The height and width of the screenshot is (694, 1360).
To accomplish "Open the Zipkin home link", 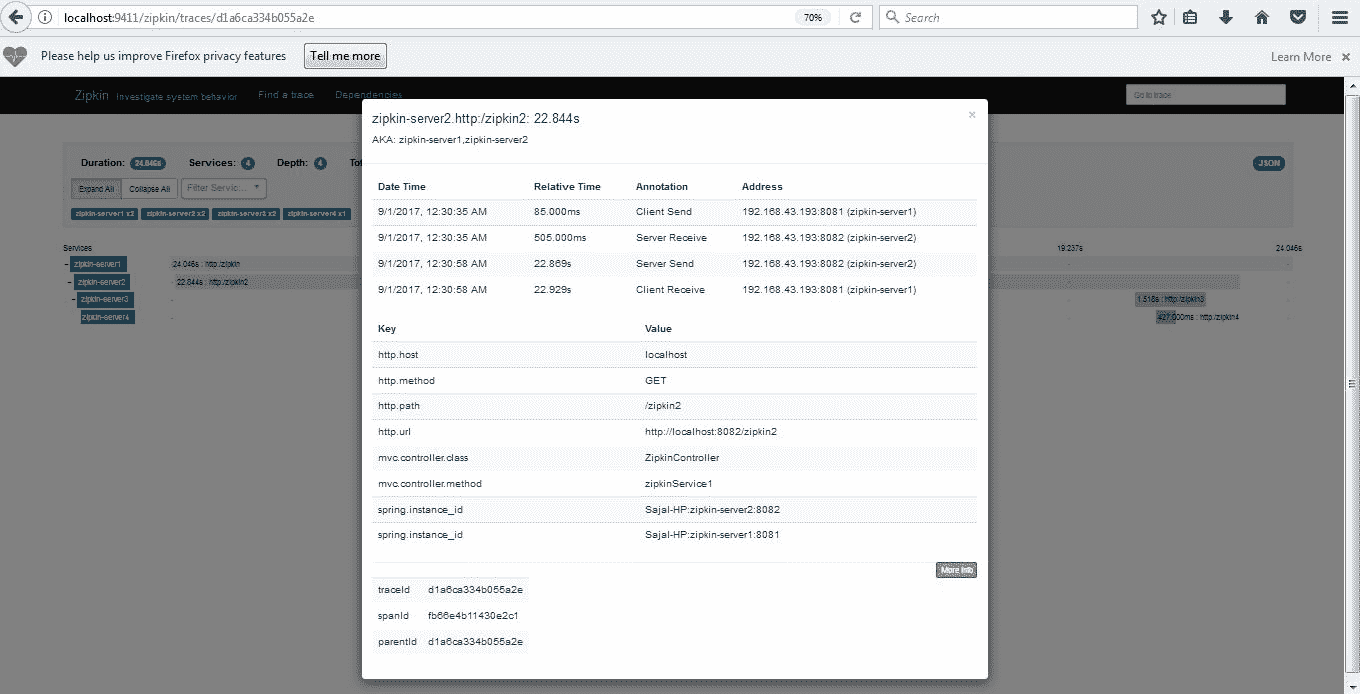I will point(91,95).
